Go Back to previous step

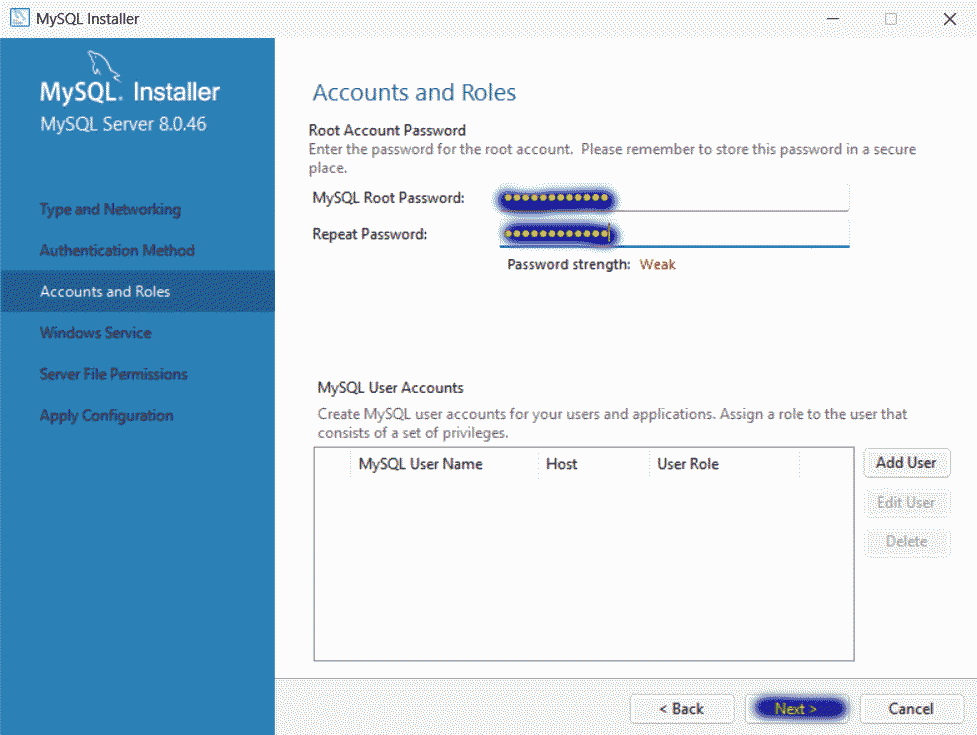pos(682,709)
